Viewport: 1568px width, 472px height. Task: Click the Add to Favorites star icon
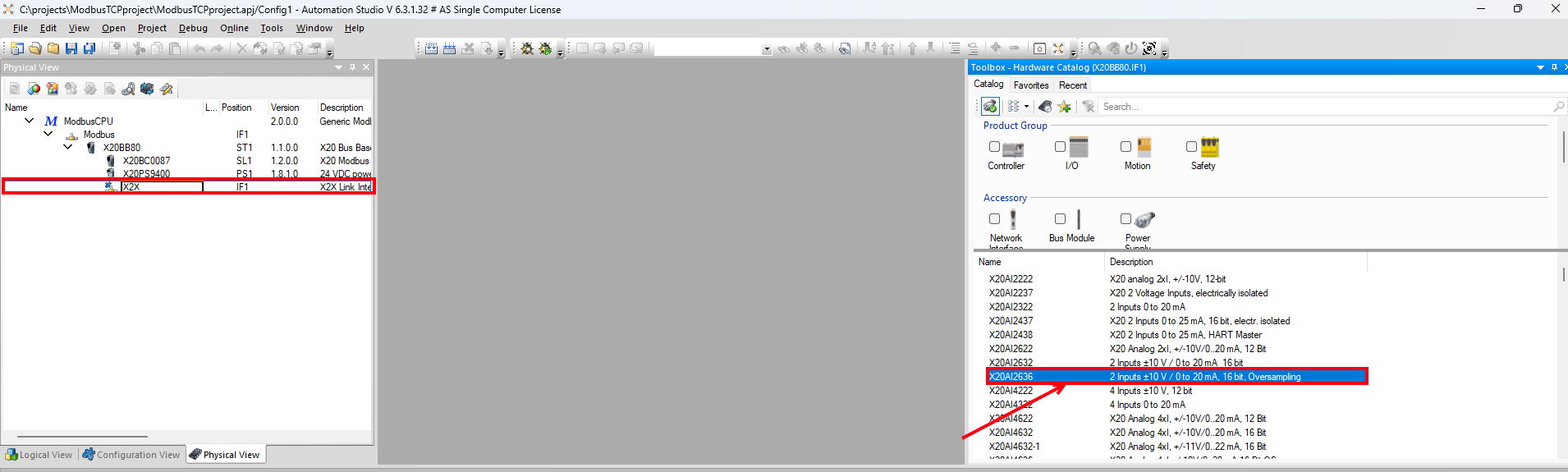point(1064,107)
